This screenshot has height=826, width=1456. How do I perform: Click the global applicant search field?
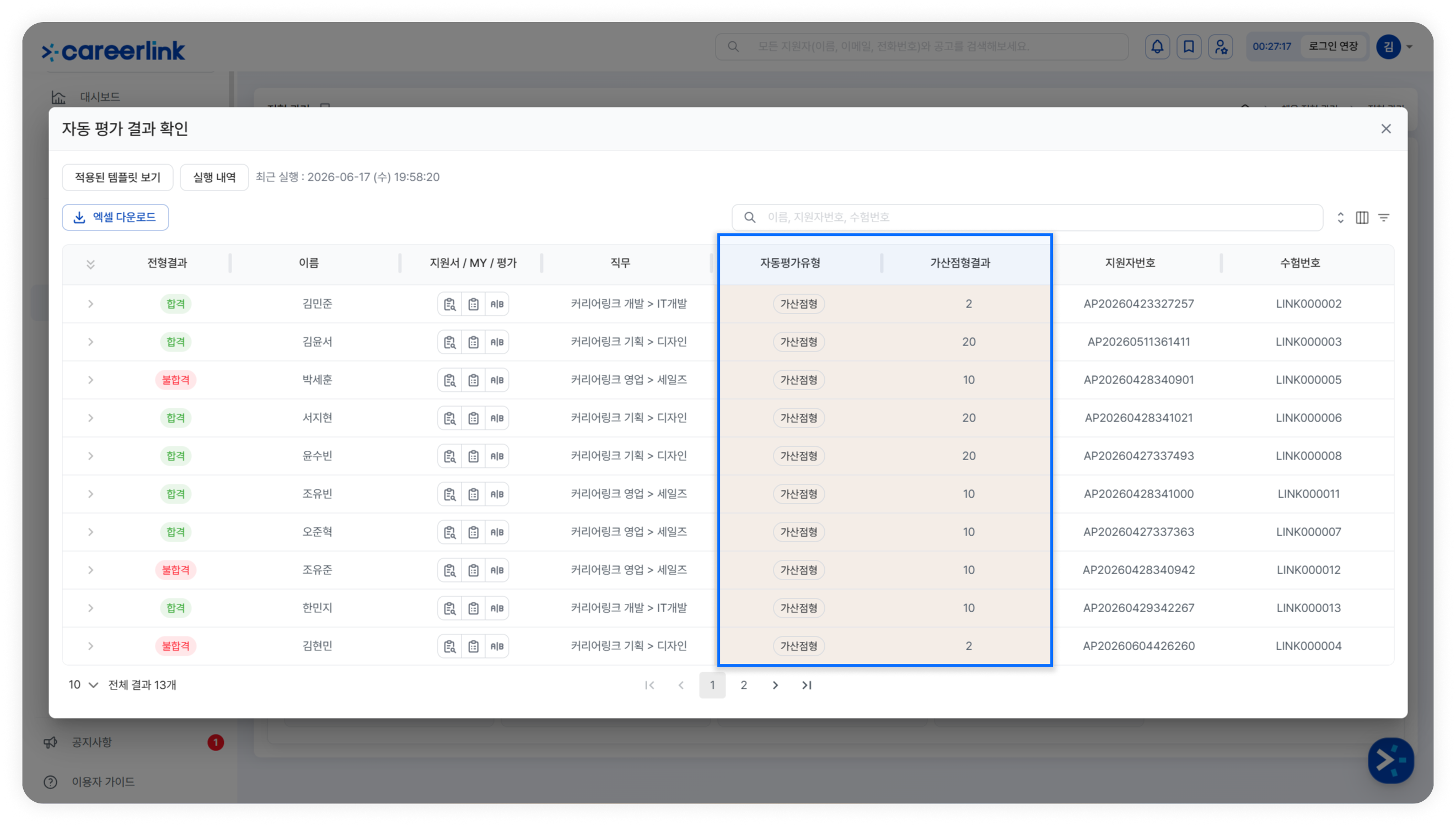click(x=921, y=46)
